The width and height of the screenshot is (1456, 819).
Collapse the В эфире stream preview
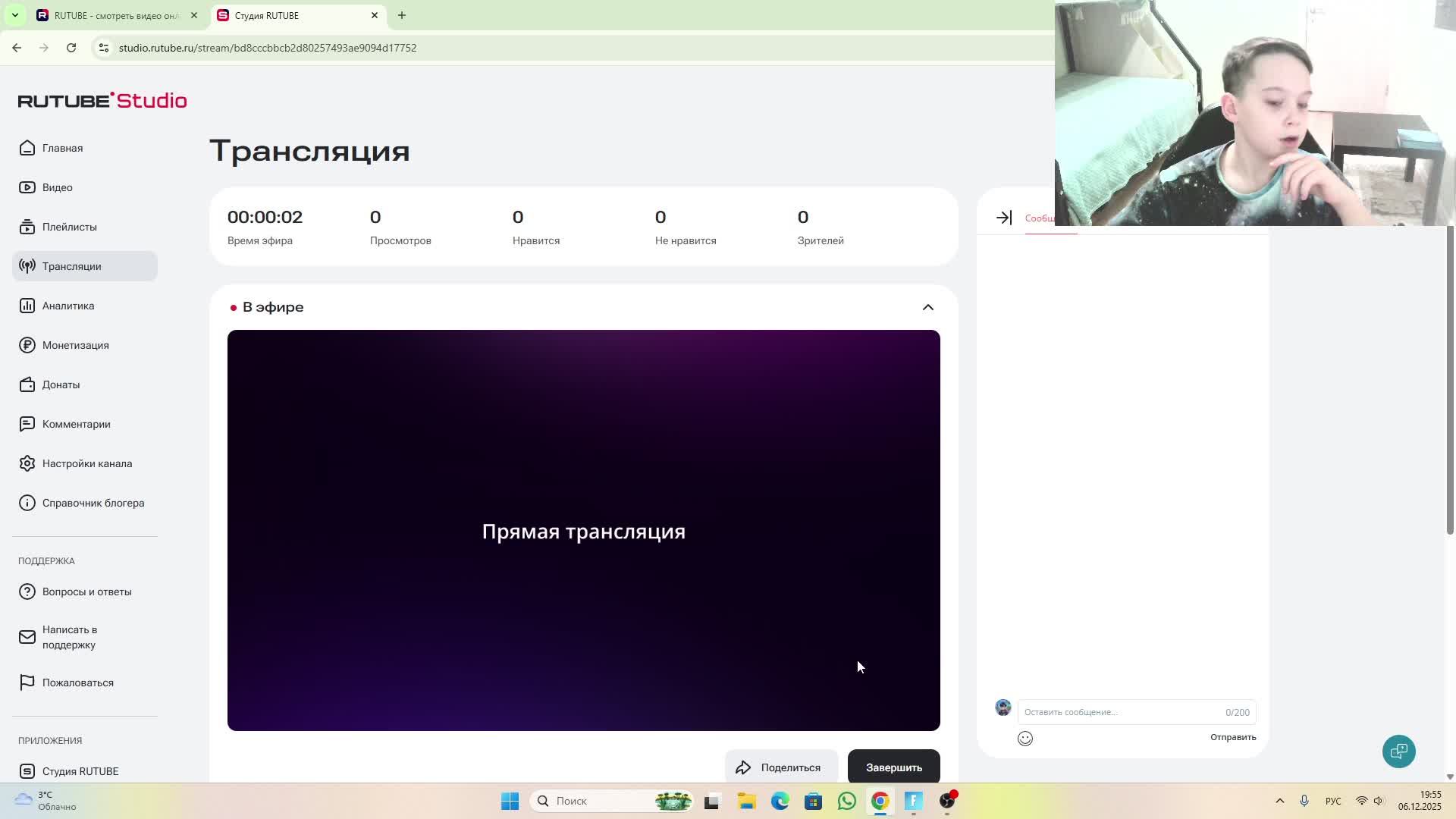927,307
